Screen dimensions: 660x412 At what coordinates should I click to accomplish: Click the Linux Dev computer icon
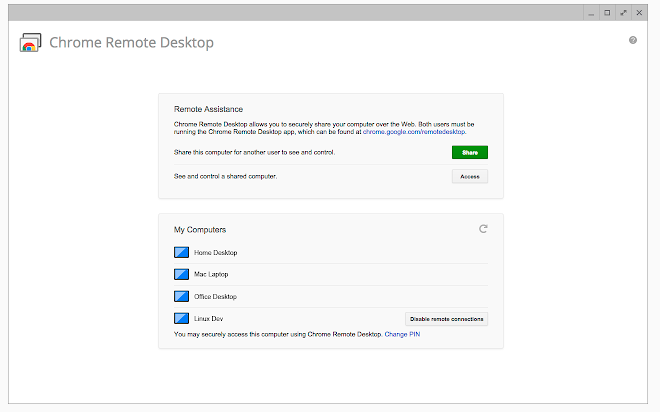[181, 319]
